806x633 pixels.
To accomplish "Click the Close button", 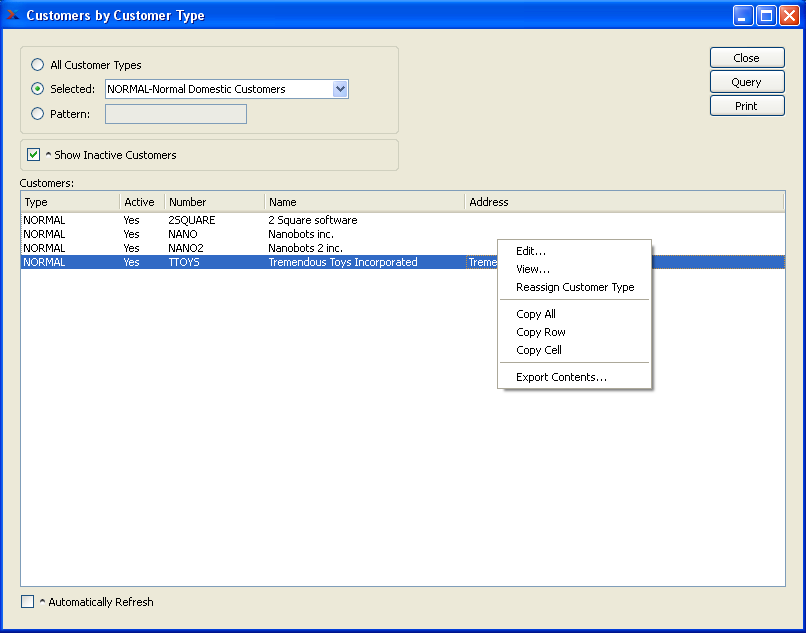I will [x=747, y=58].
